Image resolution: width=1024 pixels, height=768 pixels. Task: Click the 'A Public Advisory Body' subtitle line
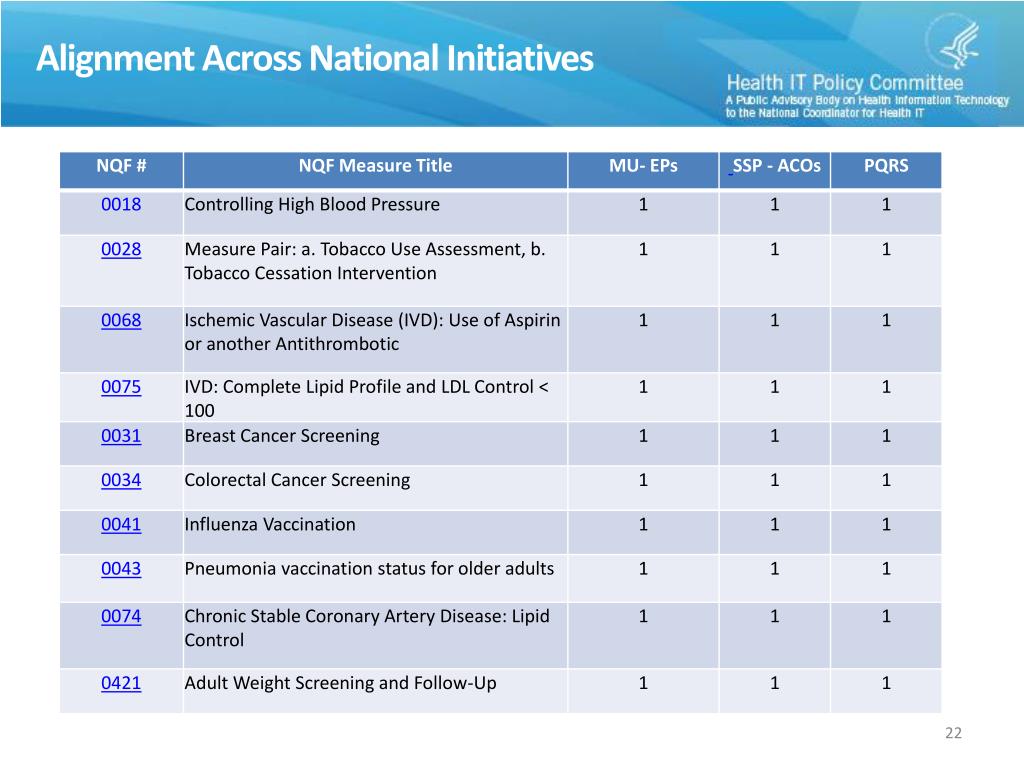(x=867, y=101)
